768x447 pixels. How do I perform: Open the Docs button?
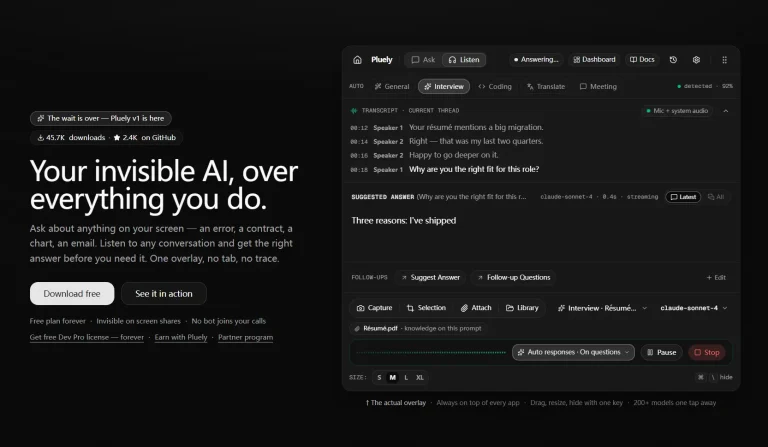click(x=642, y=60)
